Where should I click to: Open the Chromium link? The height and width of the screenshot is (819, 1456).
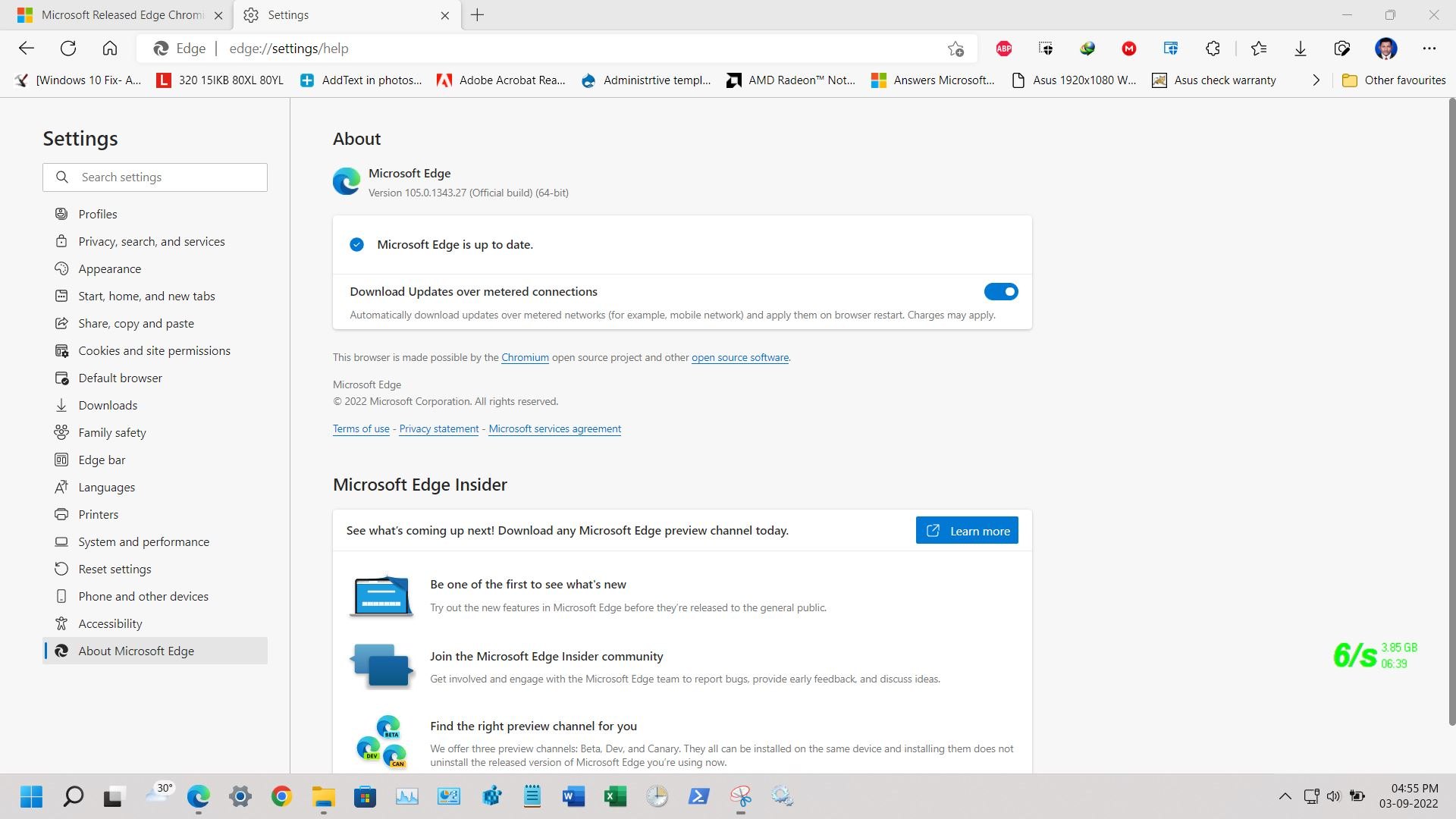pyautogui.click(x=525, y=357)
